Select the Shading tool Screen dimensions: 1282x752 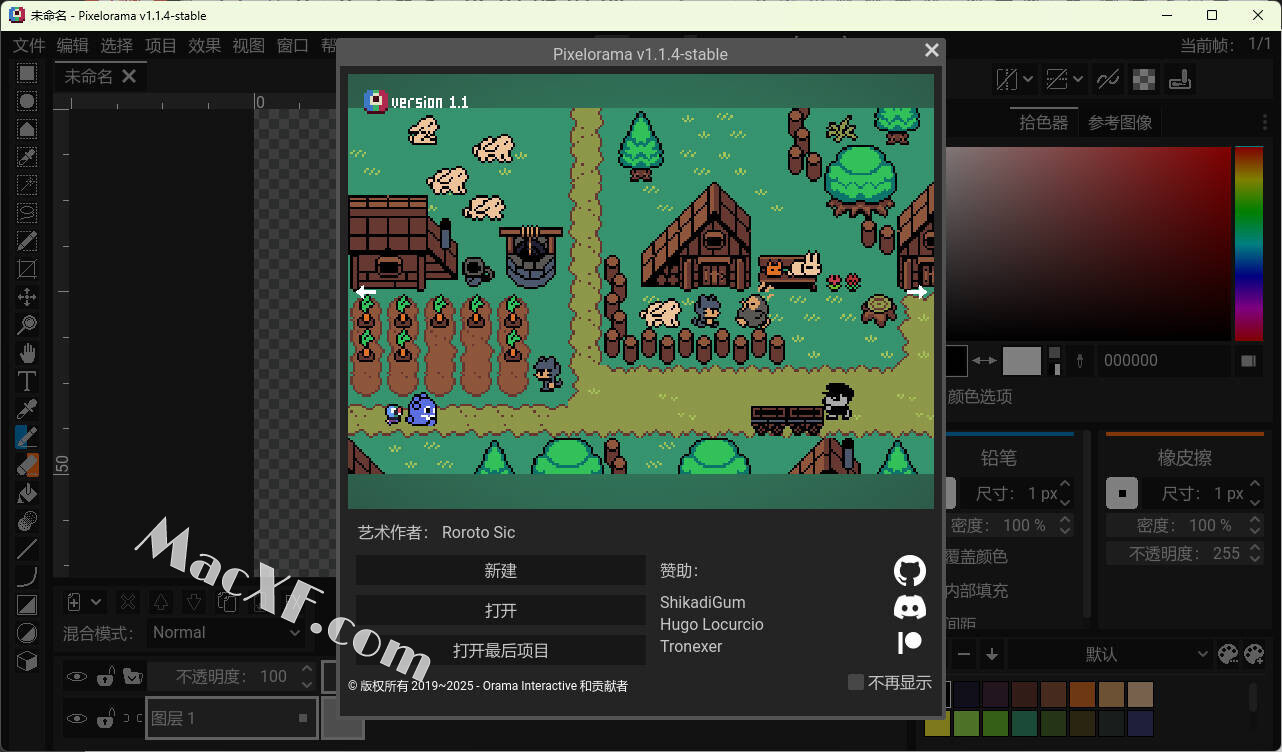[27, 521]
